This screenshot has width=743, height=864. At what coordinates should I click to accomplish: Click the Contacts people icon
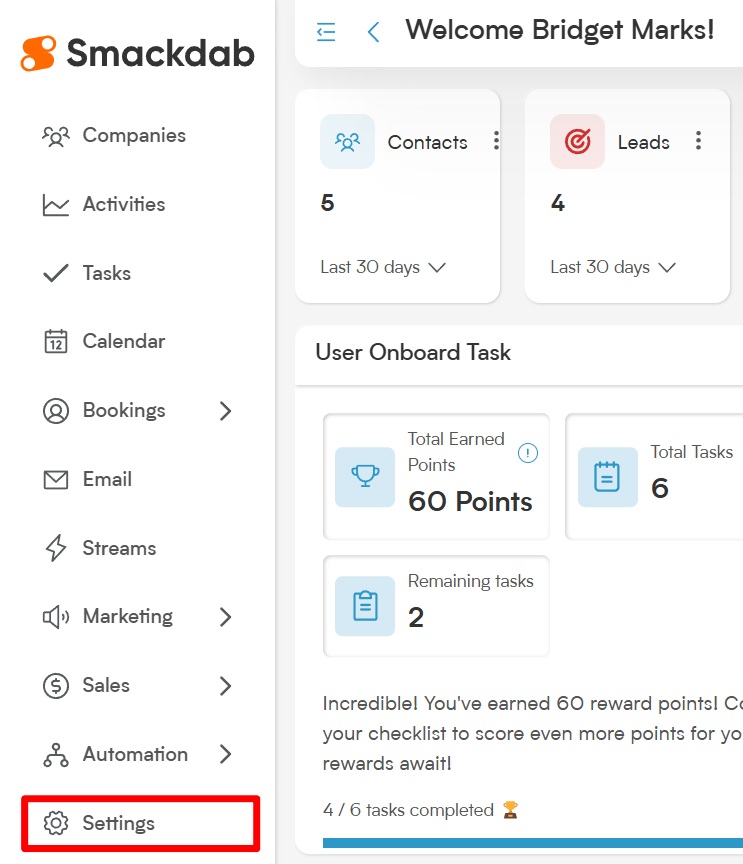click(x=347, y=142)
